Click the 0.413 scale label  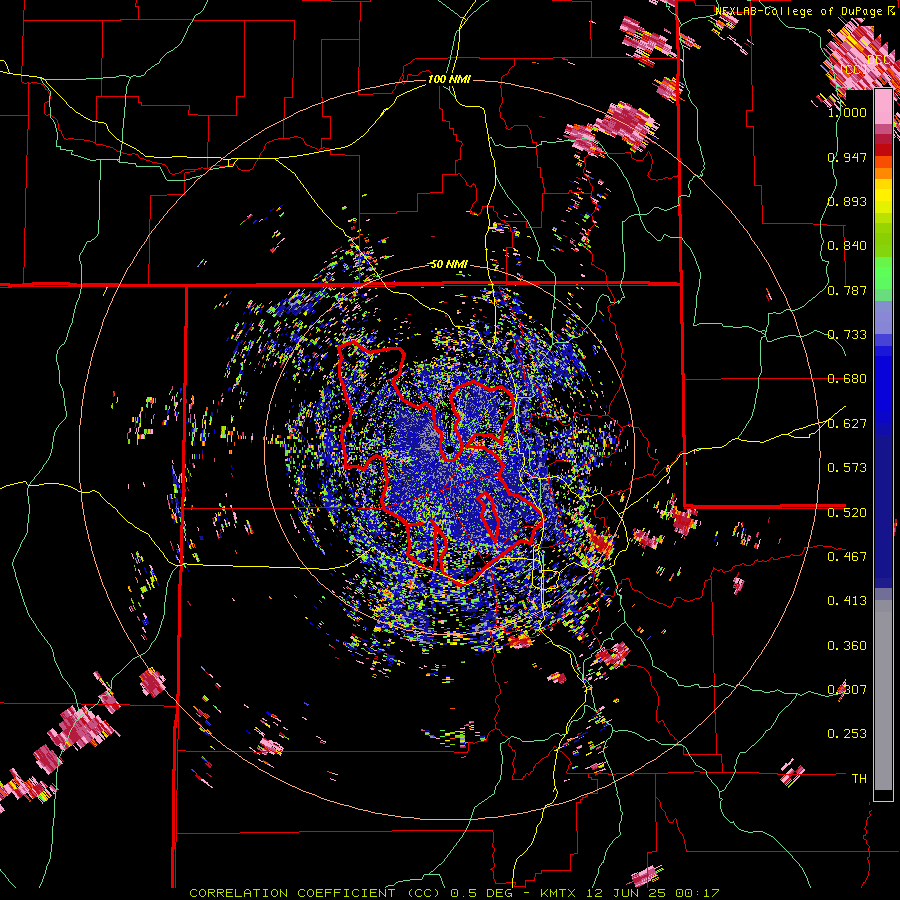[x=847, y=601]
